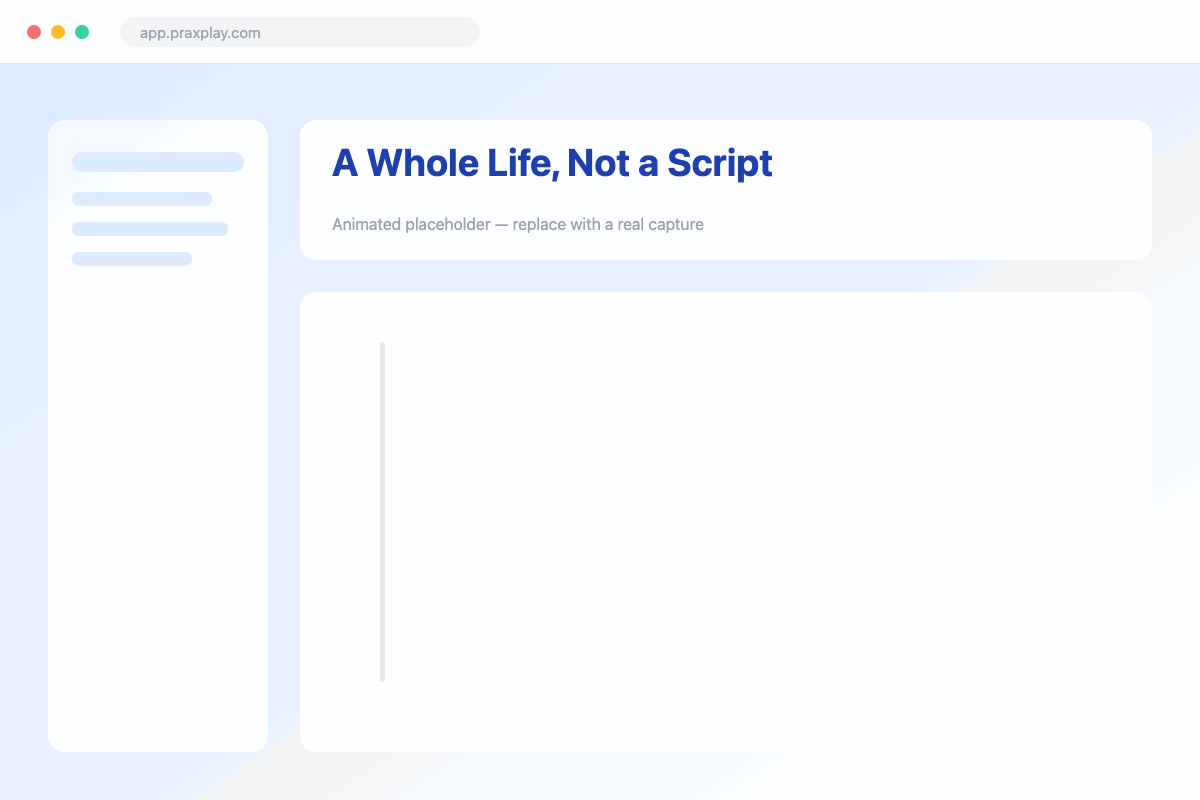Image resolution: width=1200 pixels, height=800 pixels.
Task: Click the heading "A Whole Life, Not a Script"
Action: (x=552, y=163)
